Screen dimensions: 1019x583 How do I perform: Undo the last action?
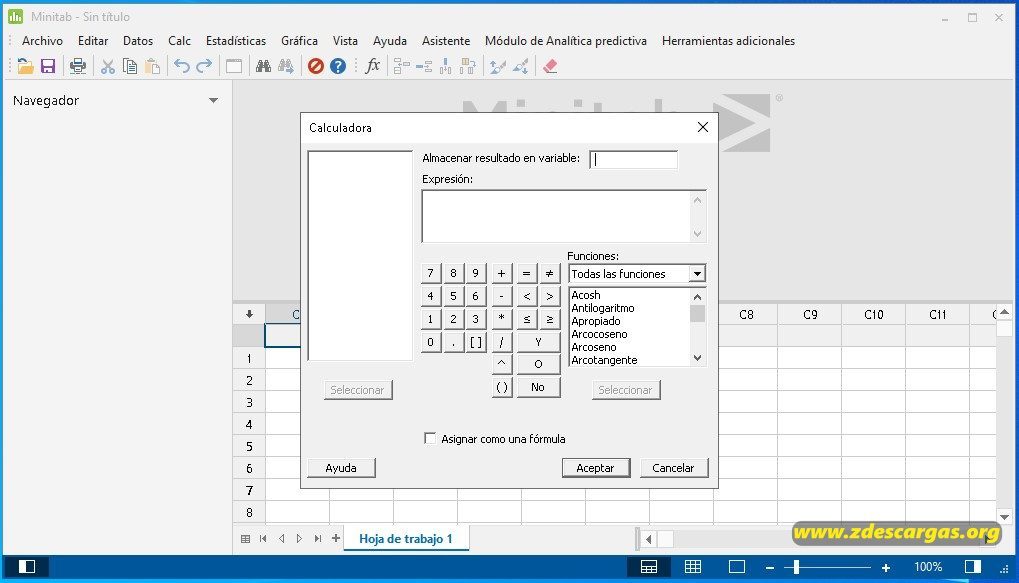182,66
